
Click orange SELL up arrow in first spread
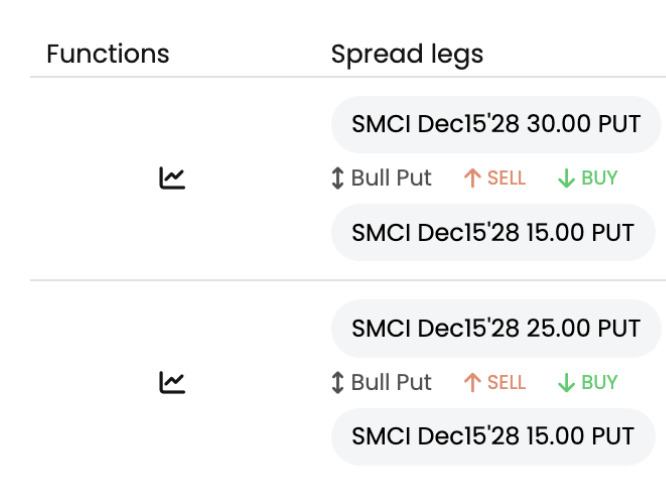click(x=472, y=178)
